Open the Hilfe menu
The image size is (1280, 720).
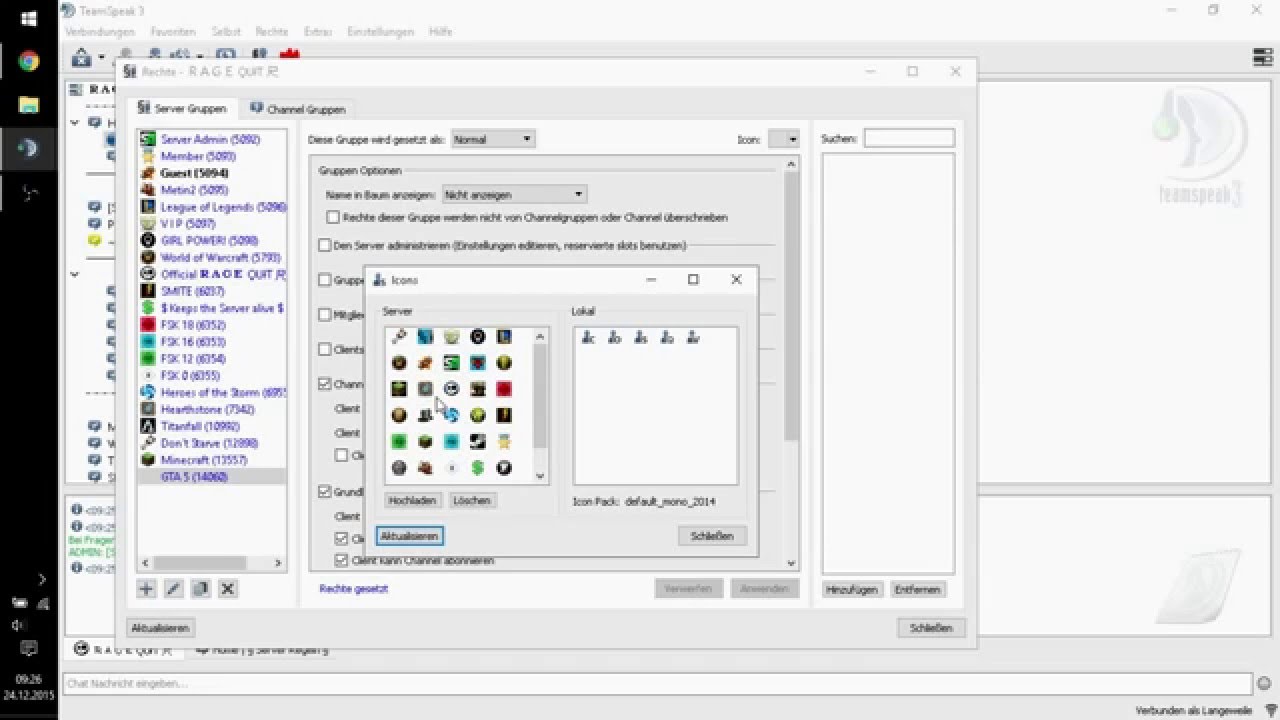pyautogui.click(x=441, y=32)
